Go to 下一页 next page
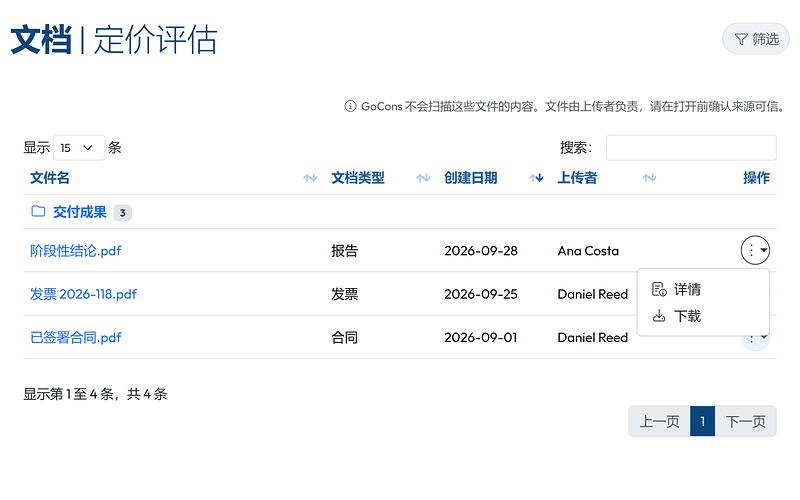The image size is (800, 500). click(745, 421)
